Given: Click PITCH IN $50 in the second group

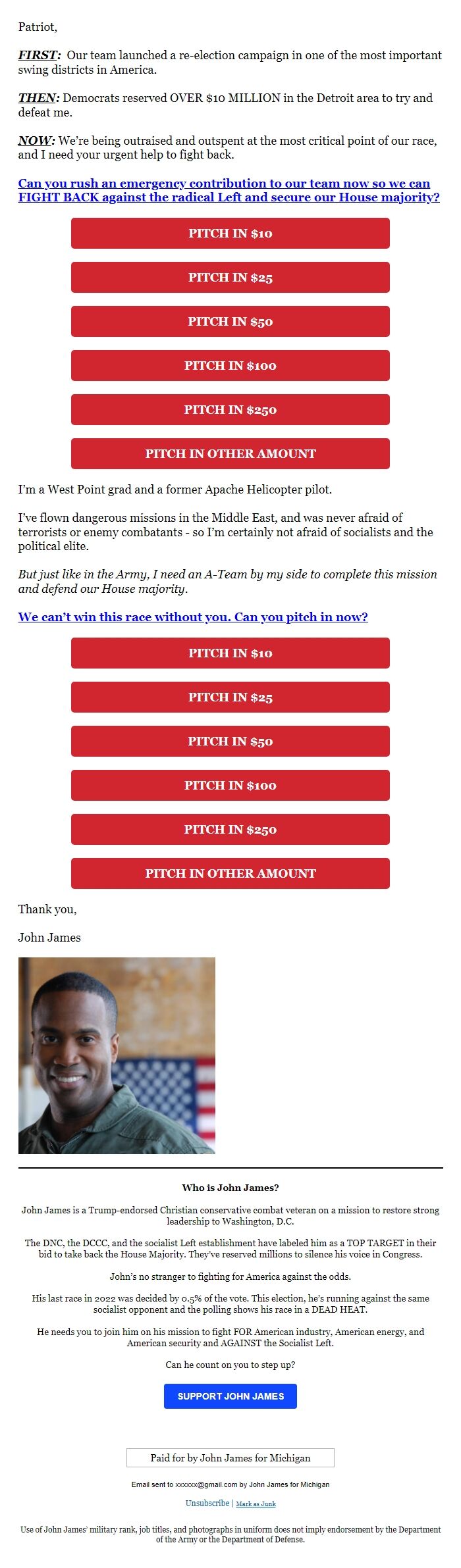Looking at the screenshot, I should [230, 741].
